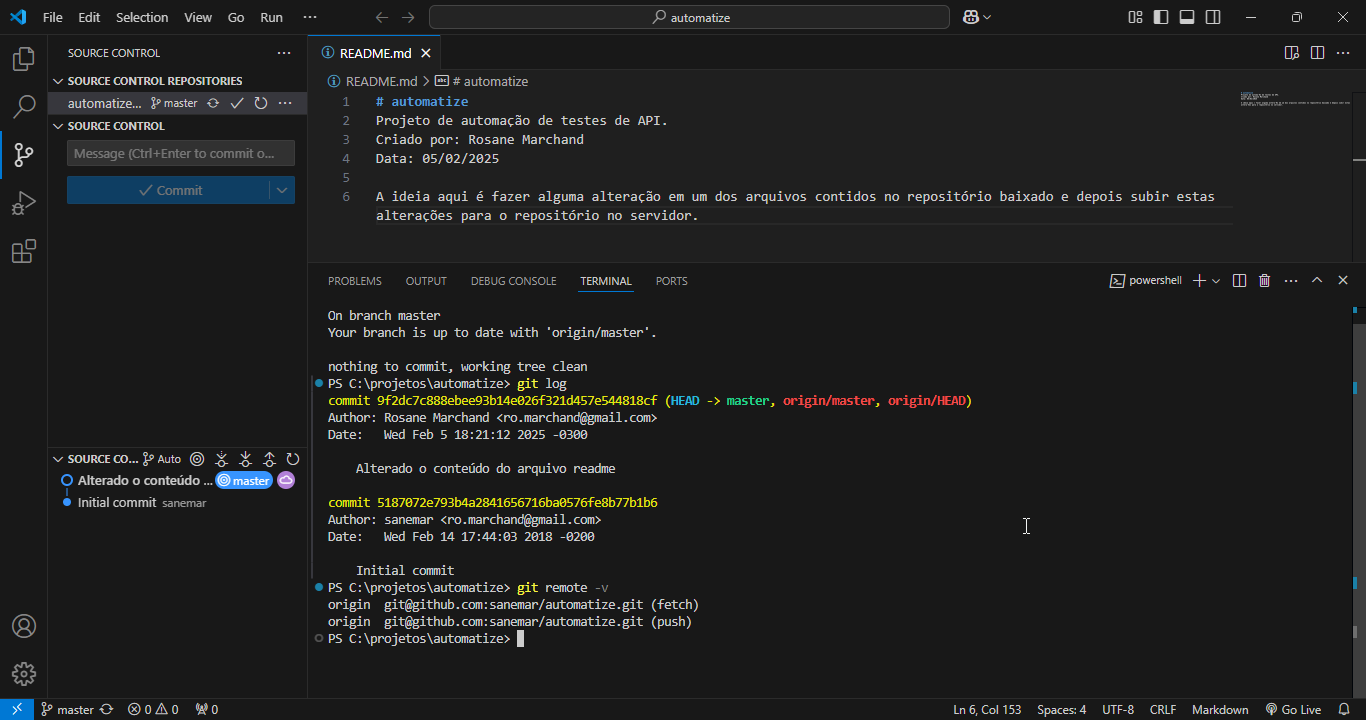Go forward using title bar arrow
Screen dimensions: 1366x720
407,17
